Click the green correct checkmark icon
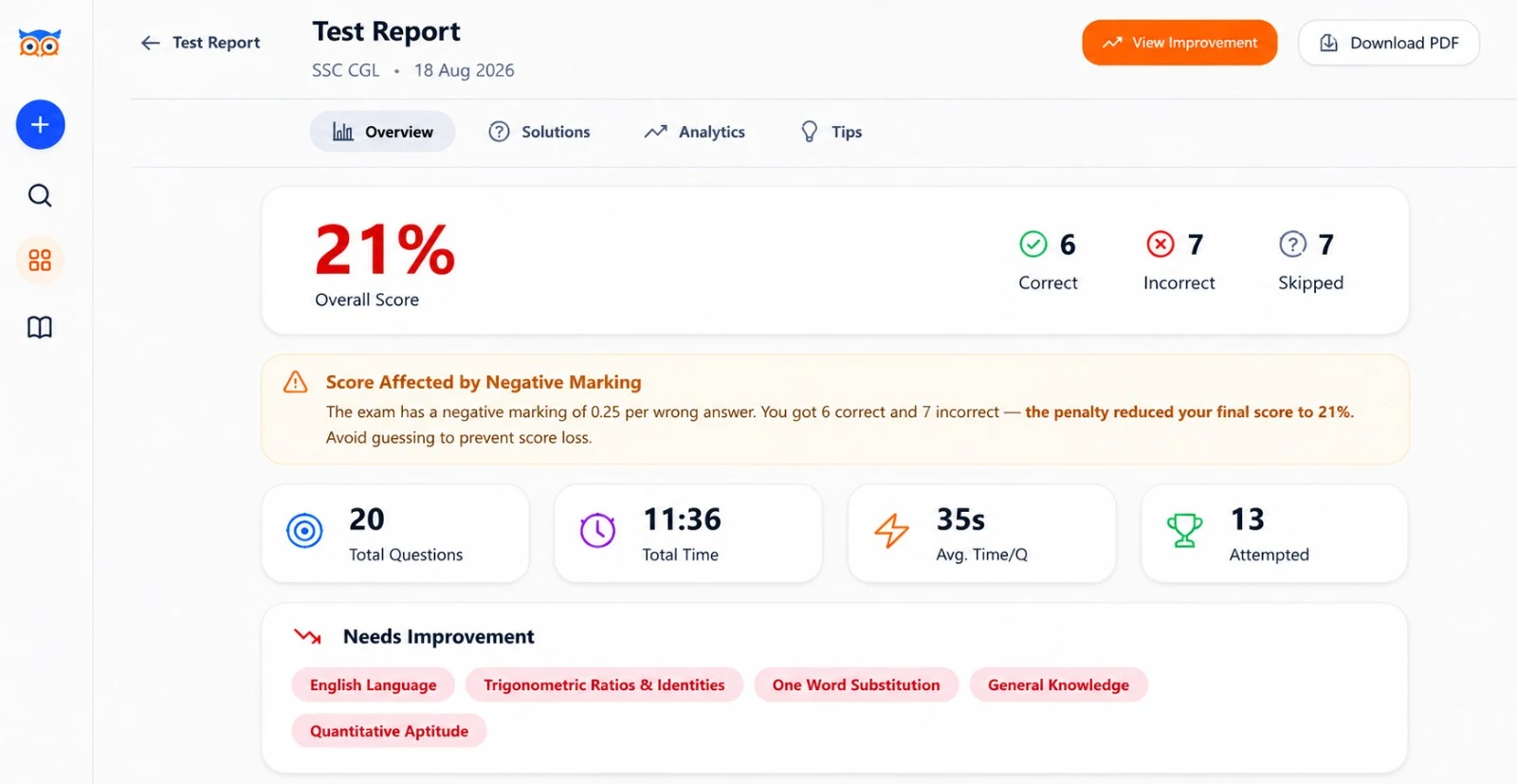The height and width of the screenshot is (784, 1517). pos(1033,245)
